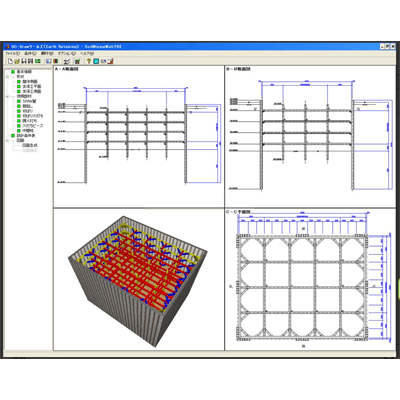Click the single floppy-disk save icon
Screen dimensions: 400x400
(24, 61)
